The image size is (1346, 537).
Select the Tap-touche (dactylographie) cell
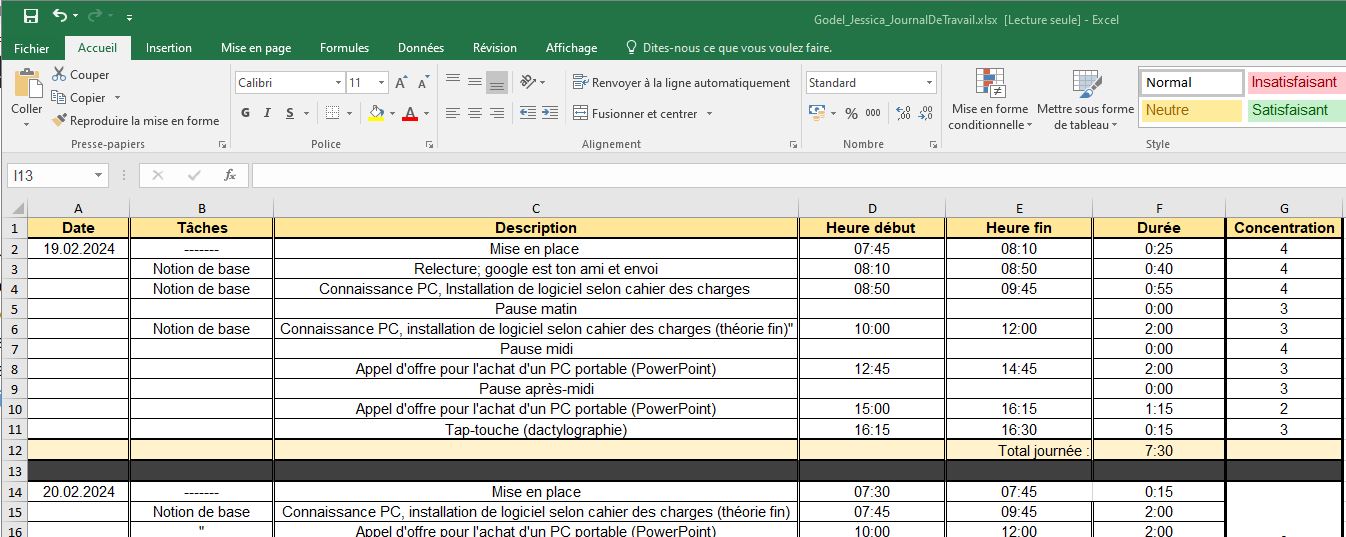coord(536,430)
